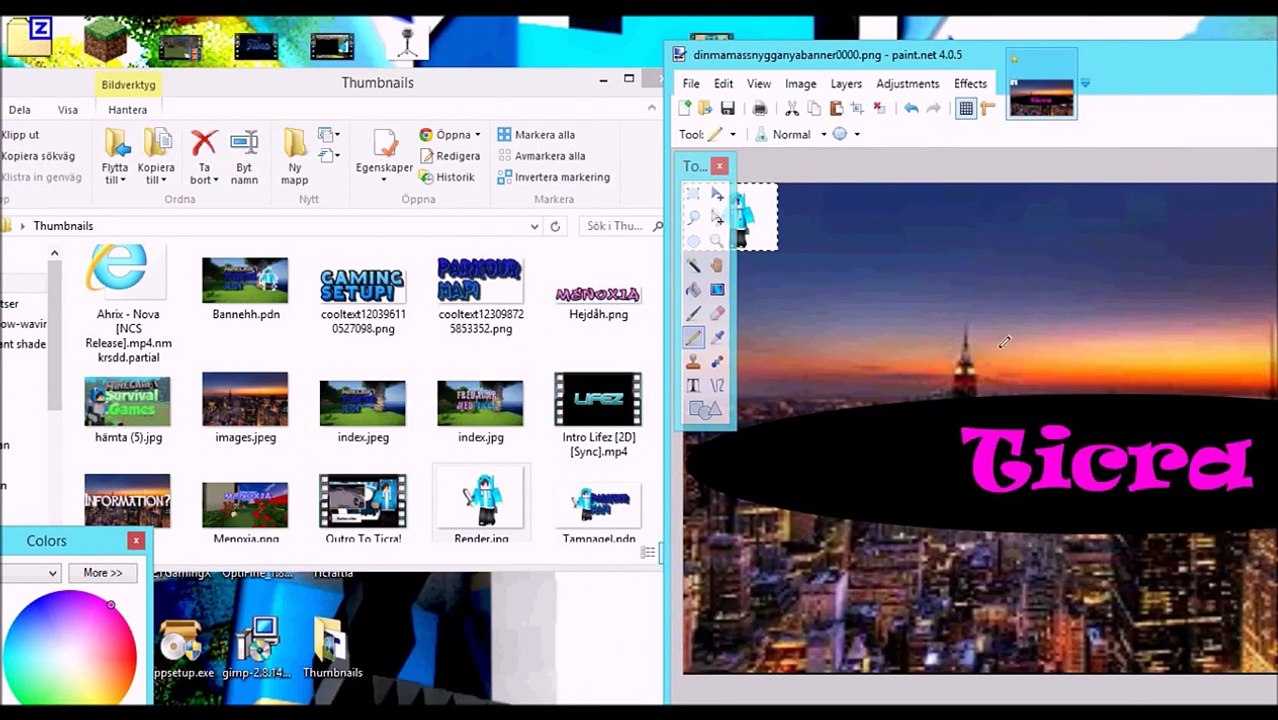This screenshot has width=1278, height=720.
Task: Choose the Shapes tool
Action: pyautogui.click(x=704, y=409)
